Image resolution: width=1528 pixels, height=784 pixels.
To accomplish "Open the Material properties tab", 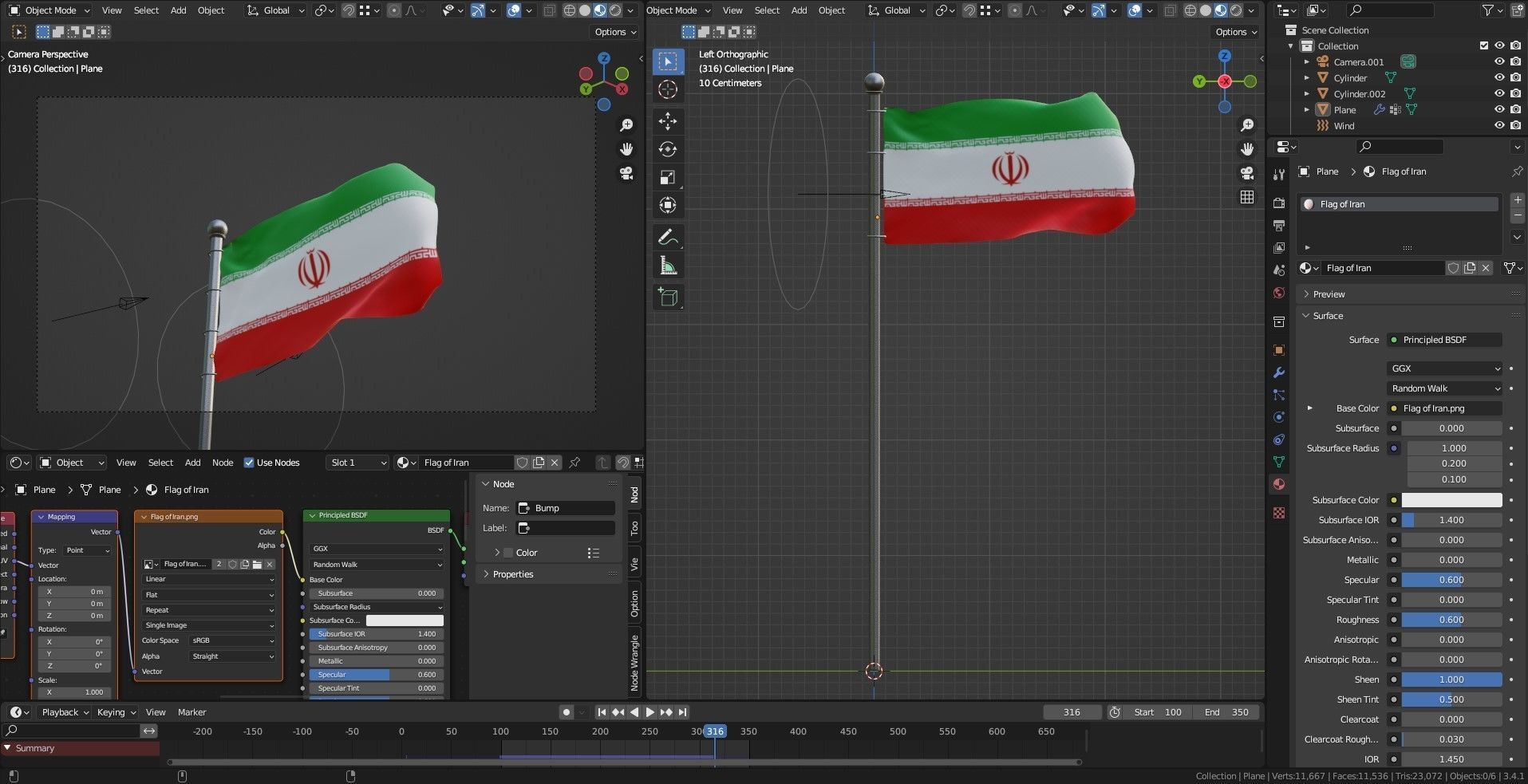I will pos(1279,484).
